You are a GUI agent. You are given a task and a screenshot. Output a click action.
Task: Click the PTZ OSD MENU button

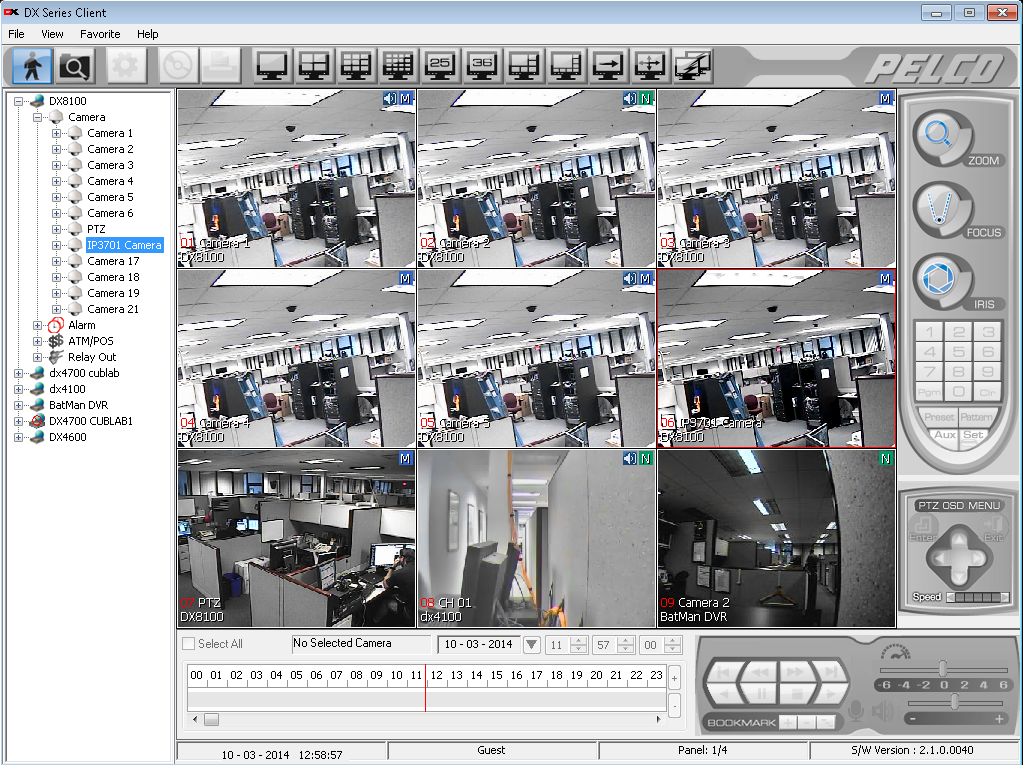click(959, 505)
